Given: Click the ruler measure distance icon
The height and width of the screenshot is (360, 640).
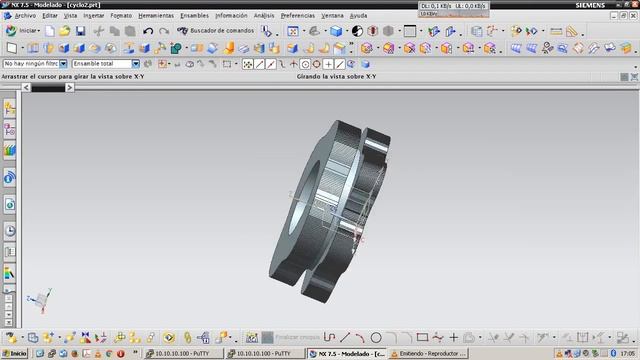Looking at the screenshot, I should coord(556,31).
